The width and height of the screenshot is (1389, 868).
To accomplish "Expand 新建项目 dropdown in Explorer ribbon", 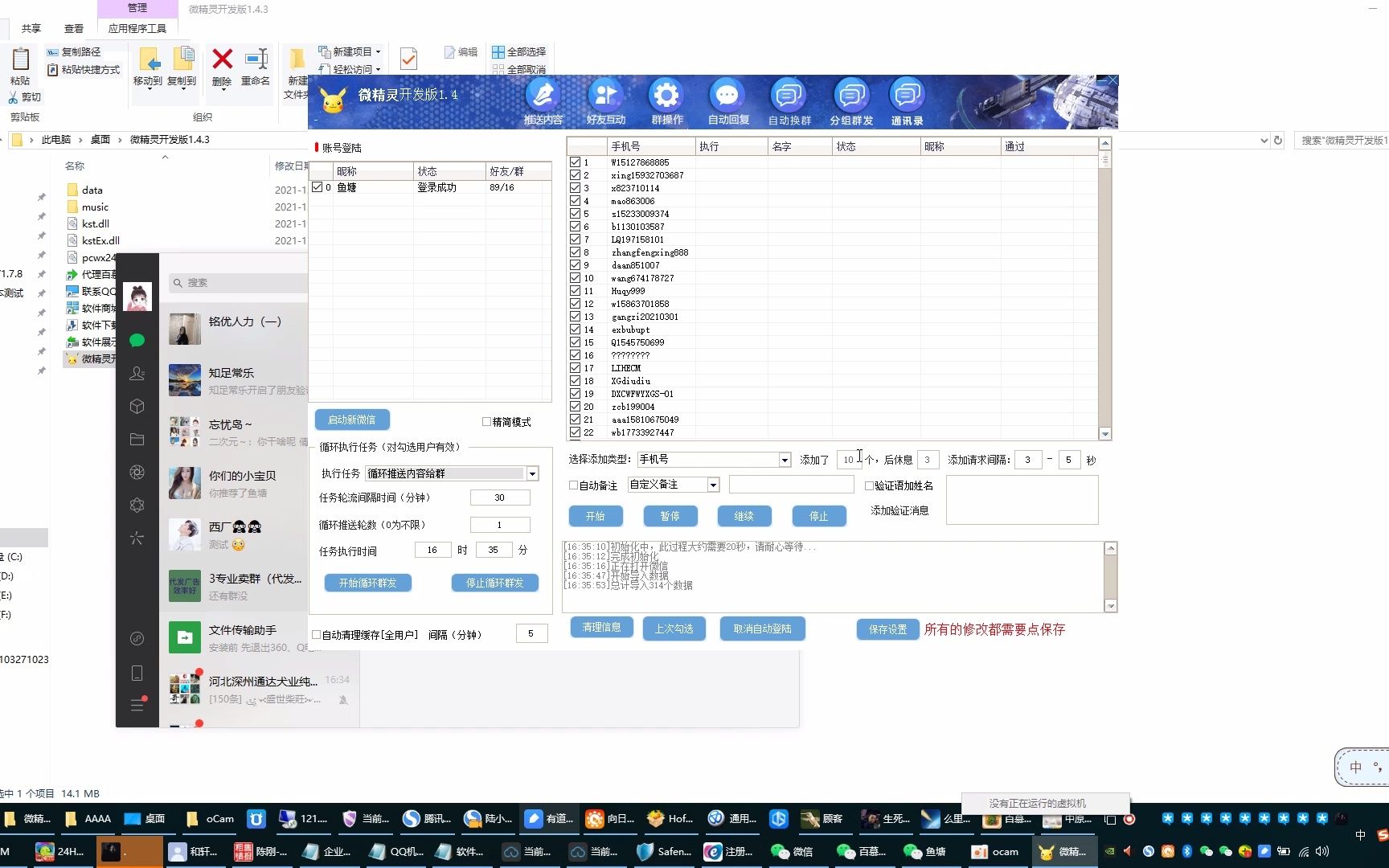I will [x=378, y=51].
